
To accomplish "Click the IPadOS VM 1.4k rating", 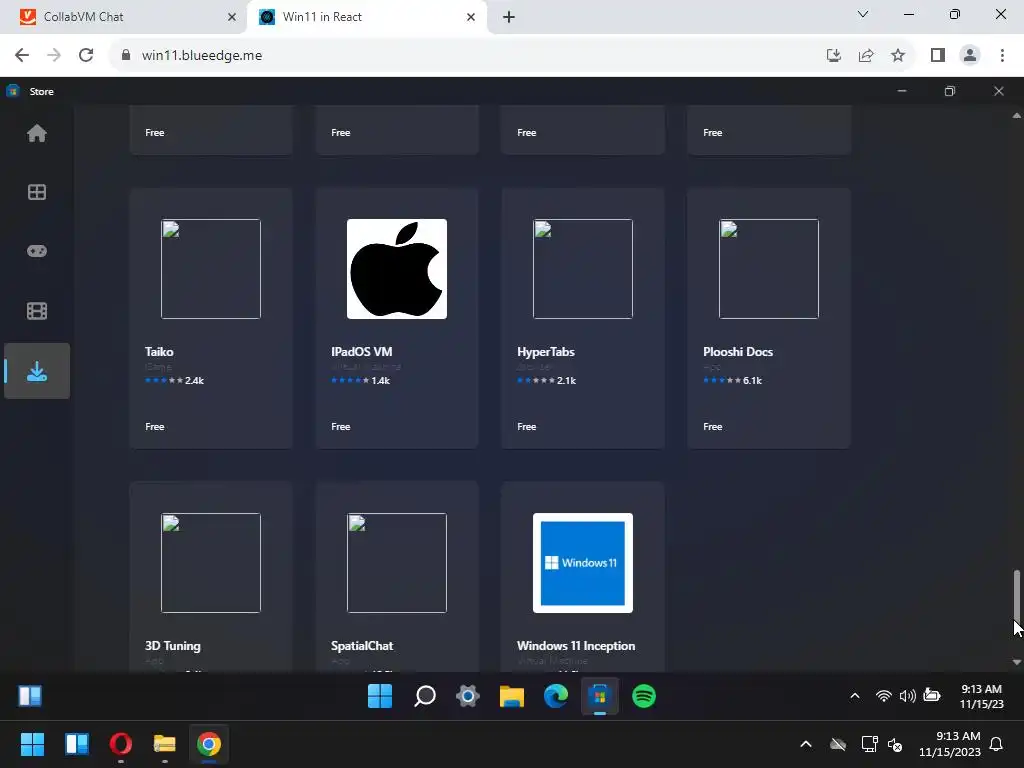I will (360, 380).
